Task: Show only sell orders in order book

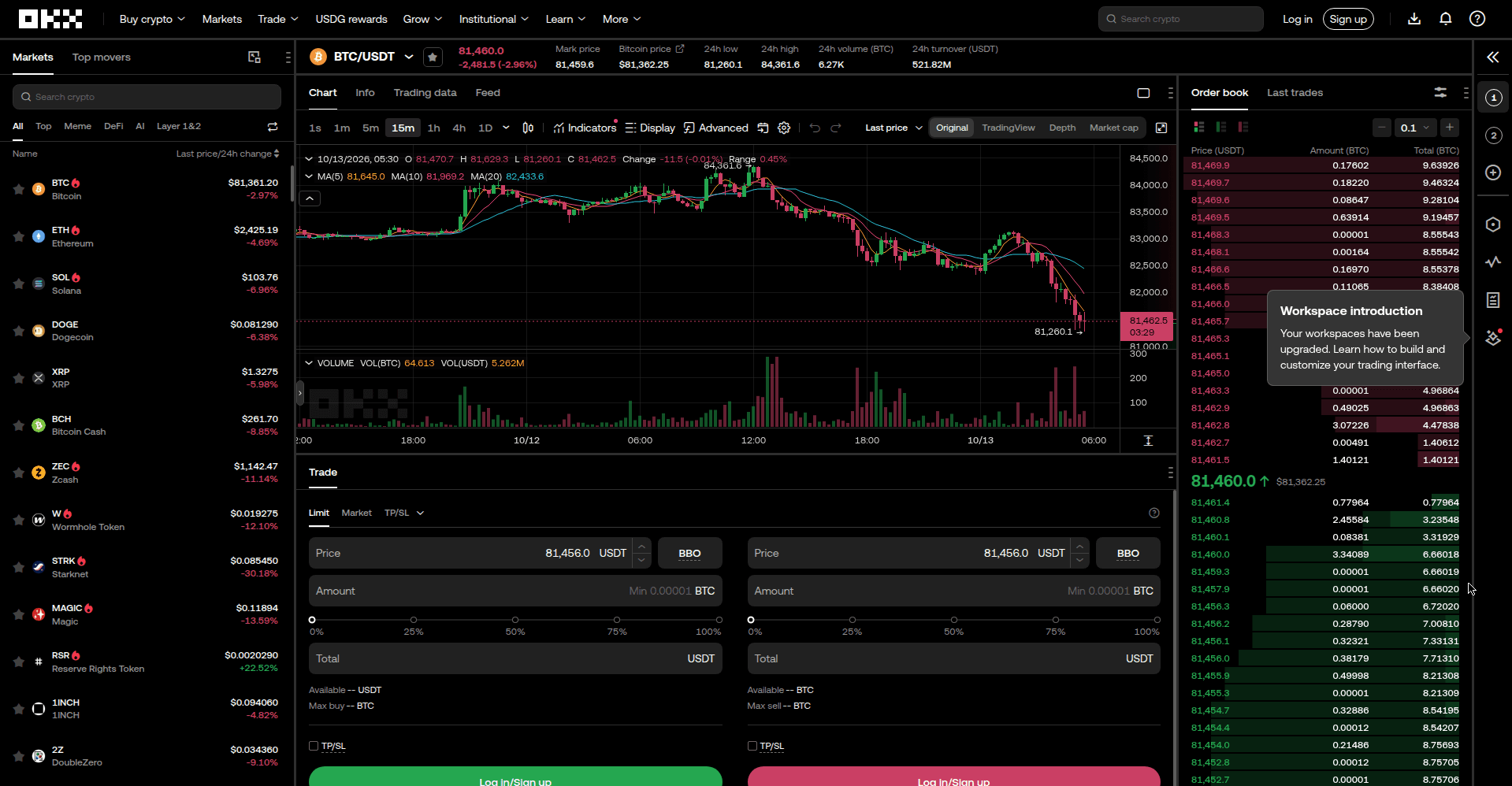Action: coord(1243,127)
